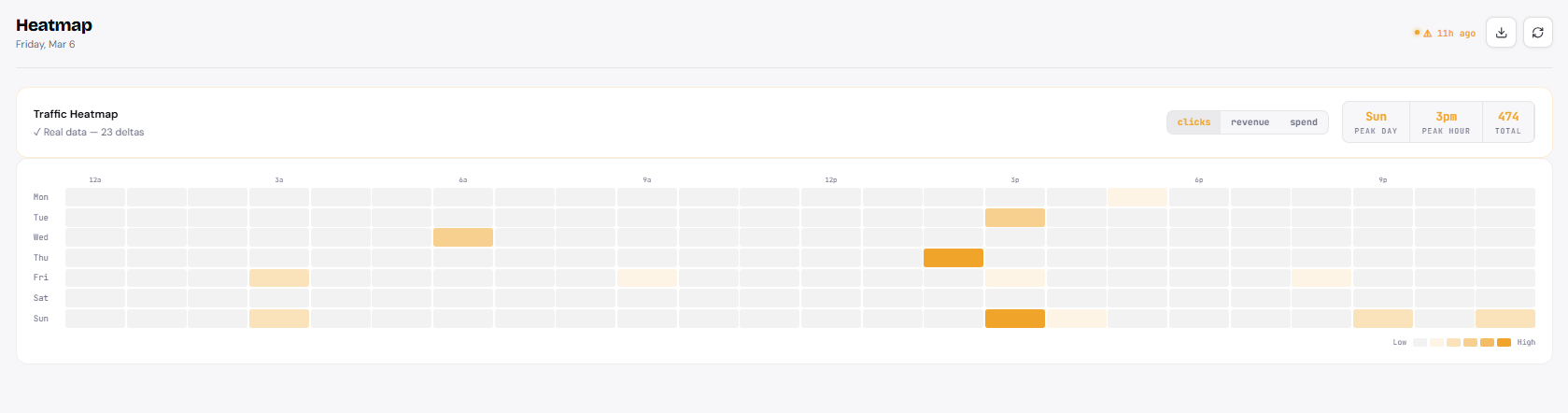The image size is (1568, 413).
Task: Click the Tuesday 3pm heatmap cell
Action: (x=1015, y=218)
